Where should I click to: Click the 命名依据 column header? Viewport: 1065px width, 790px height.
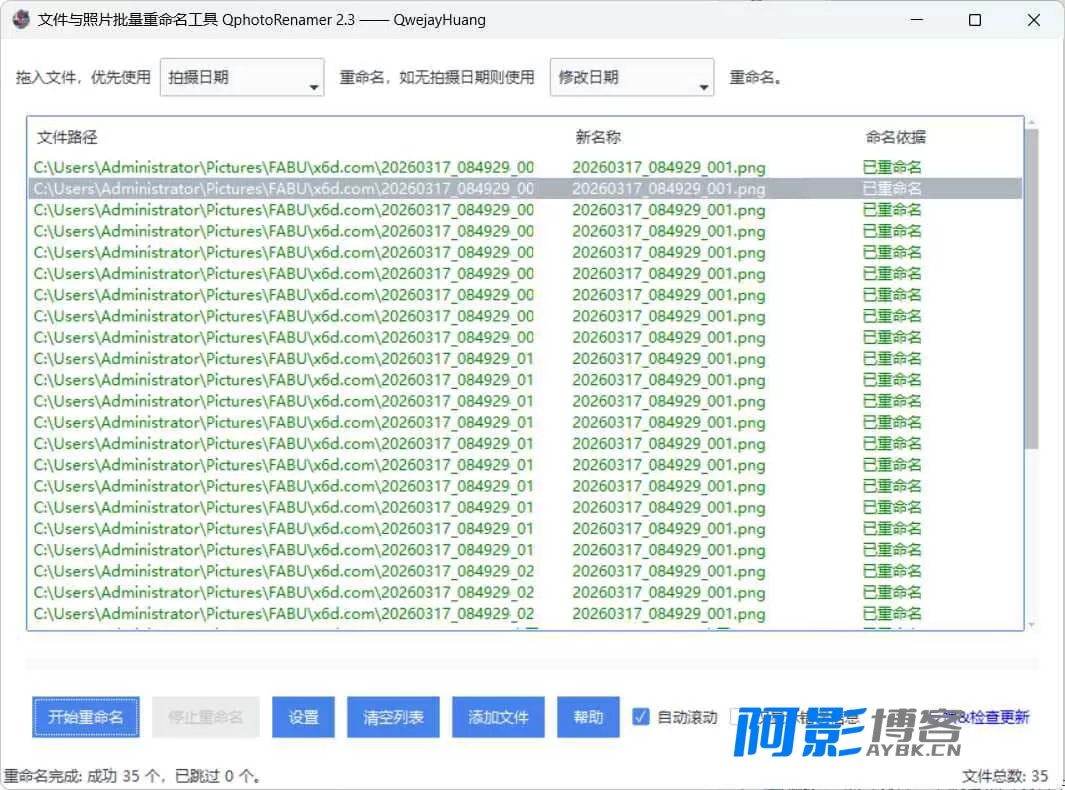click(895, 137)
